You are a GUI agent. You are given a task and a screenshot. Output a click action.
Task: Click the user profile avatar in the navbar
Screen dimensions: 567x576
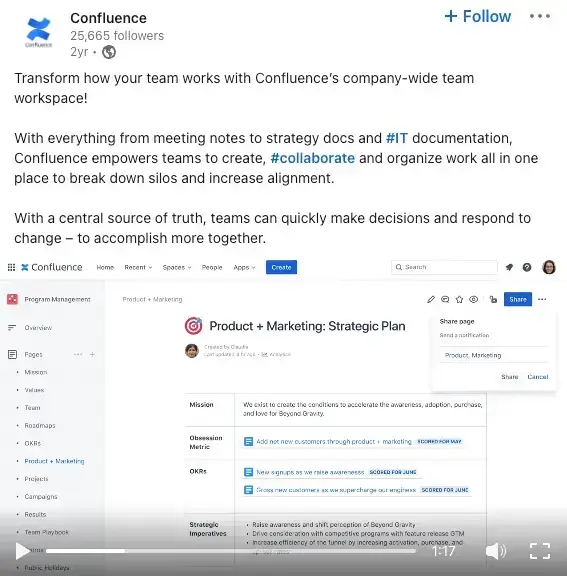click(x=549, y=267)
